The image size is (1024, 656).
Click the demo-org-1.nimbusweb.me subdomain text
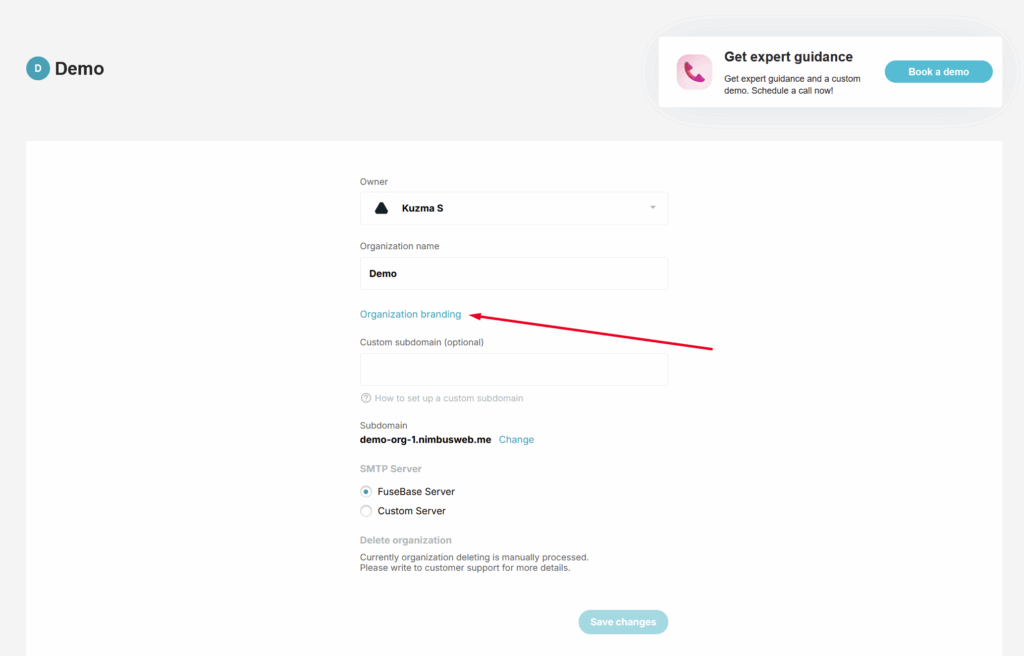[425, 440]
